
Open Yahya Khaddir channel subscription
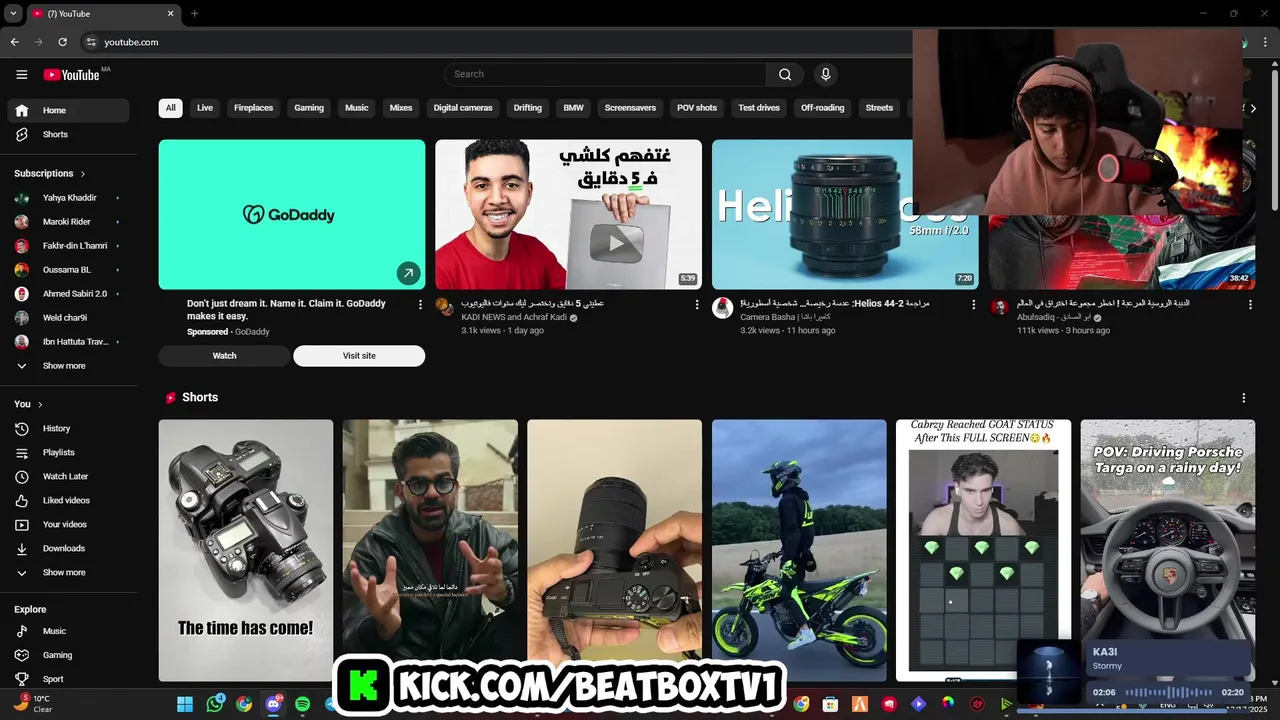click(68, 198)
